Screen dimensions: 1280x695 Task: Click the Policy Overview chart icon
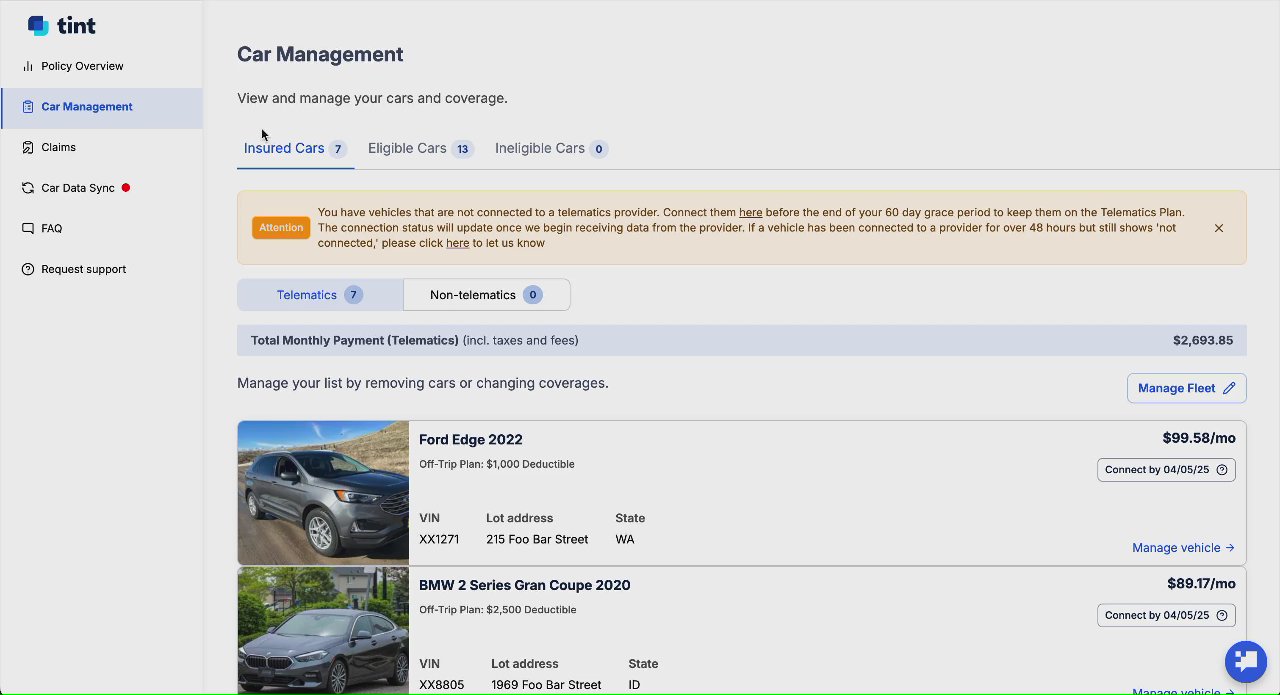(x=28, y=66)
